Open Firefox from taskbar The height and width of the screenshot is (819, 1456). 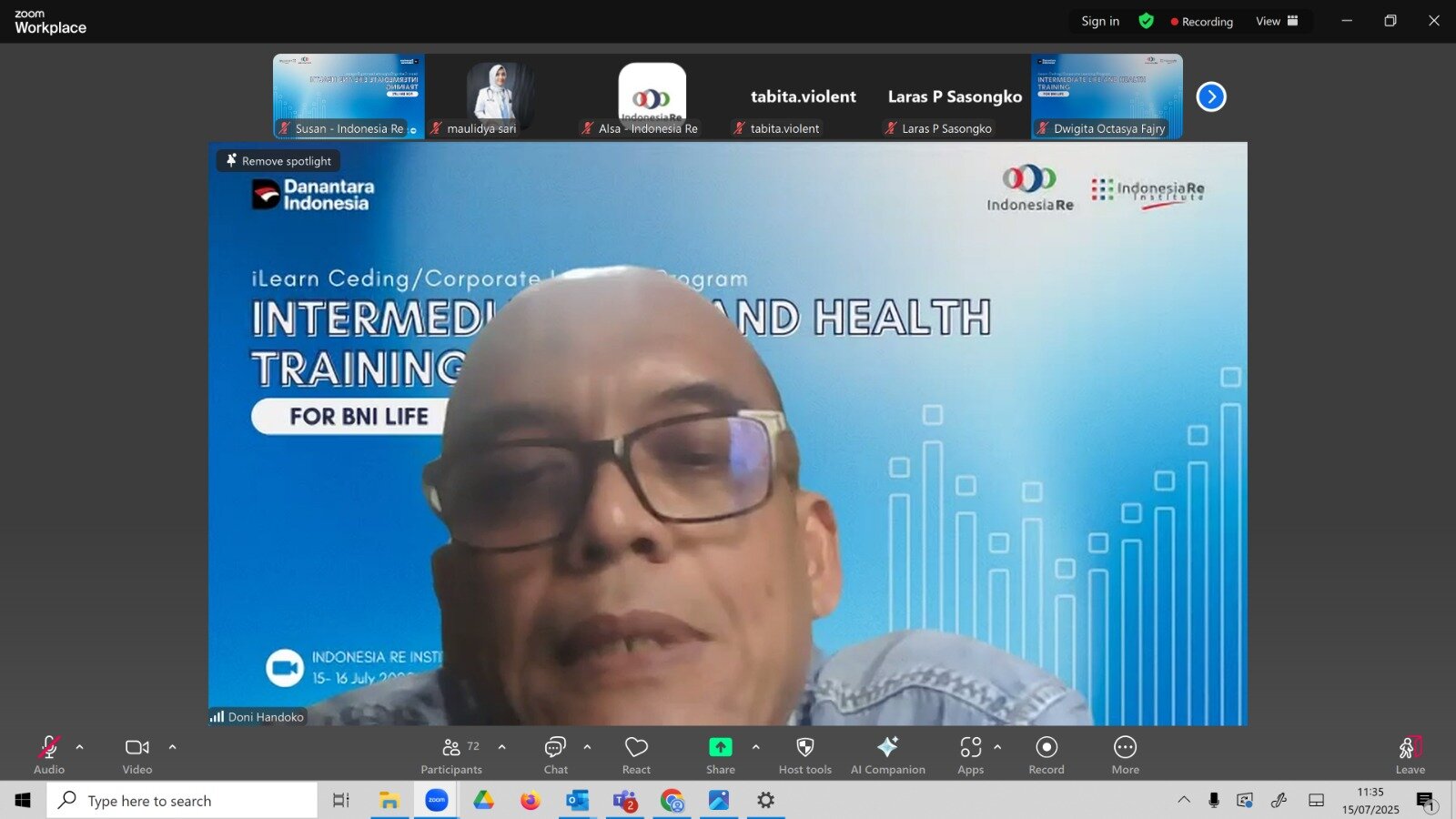click(531, 801)
